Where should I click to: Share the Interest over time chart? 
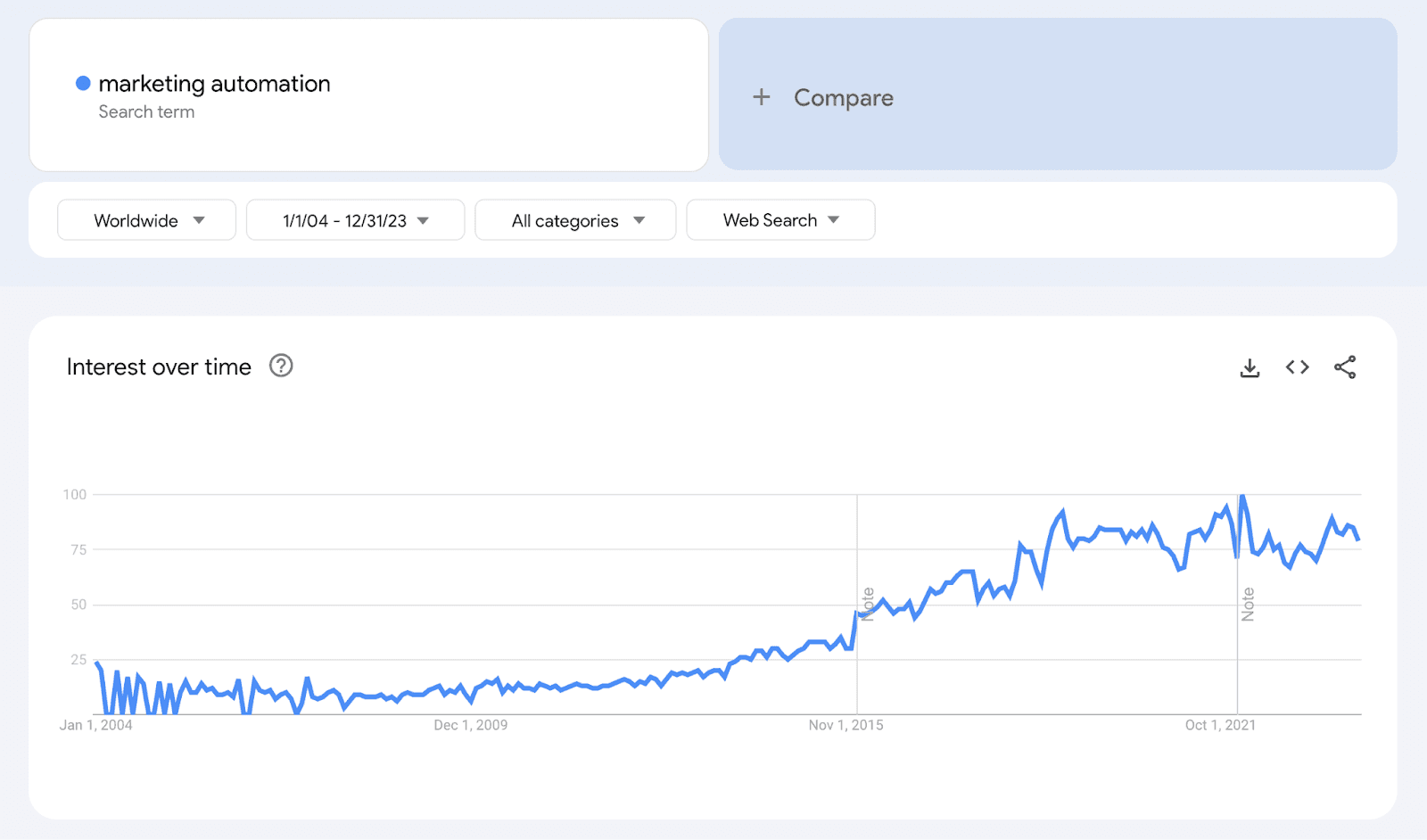[x=1346, y=366]
